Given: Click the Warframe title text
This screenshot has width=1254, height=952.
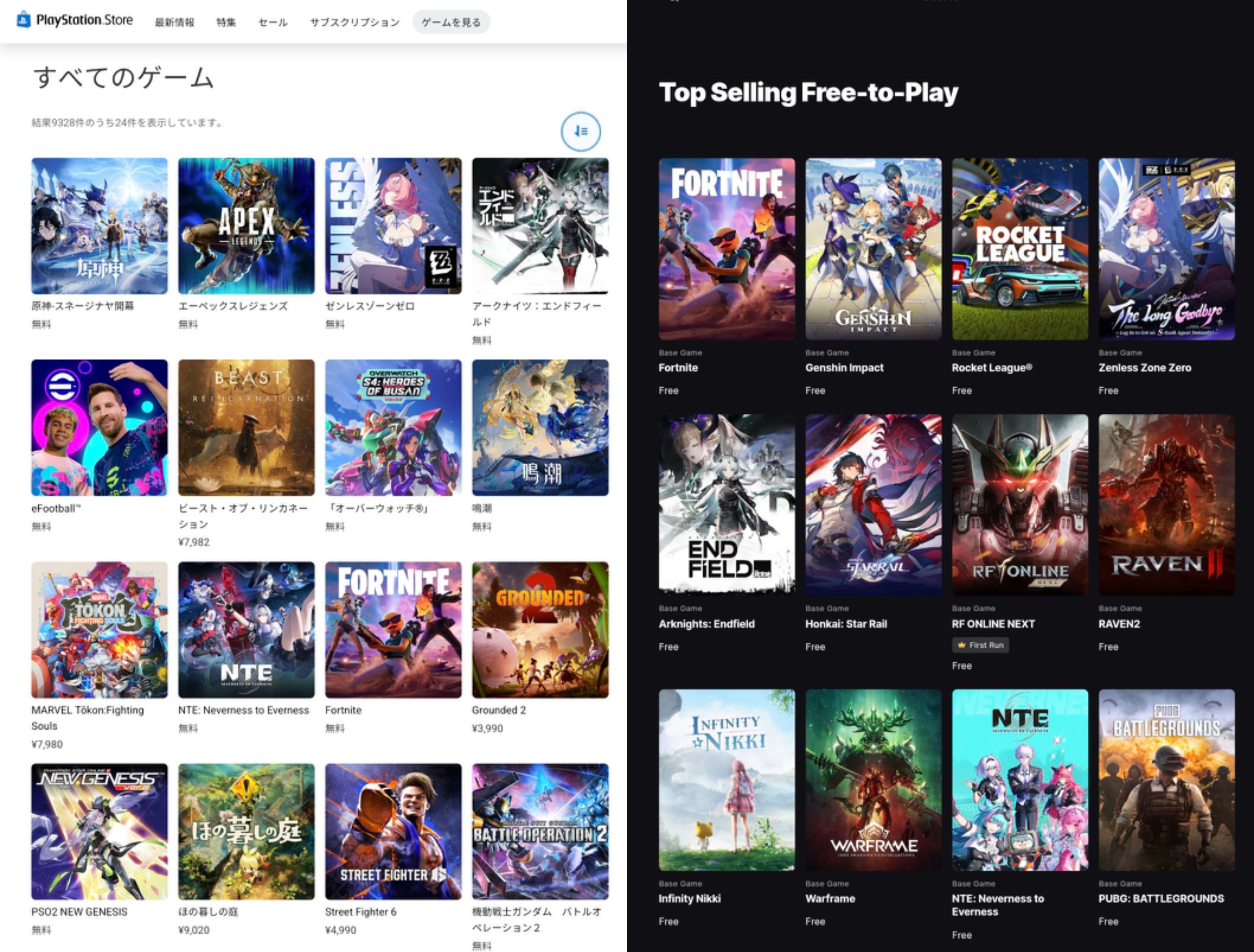Looking at the screenshot, I should 830,899.
